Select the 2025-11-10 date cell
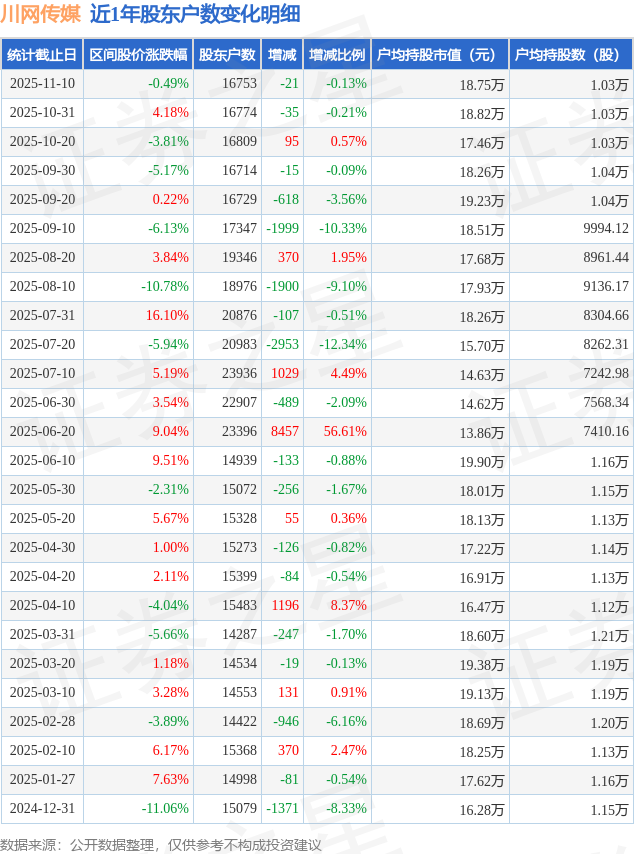The width and height of the screenshot is (634, 854). pyautogui.click(x=42, y=84)
